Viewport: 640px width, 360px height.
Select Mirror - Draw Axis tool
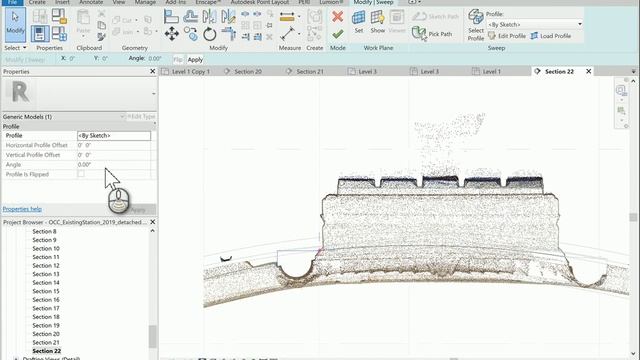(x=228, y=17)
